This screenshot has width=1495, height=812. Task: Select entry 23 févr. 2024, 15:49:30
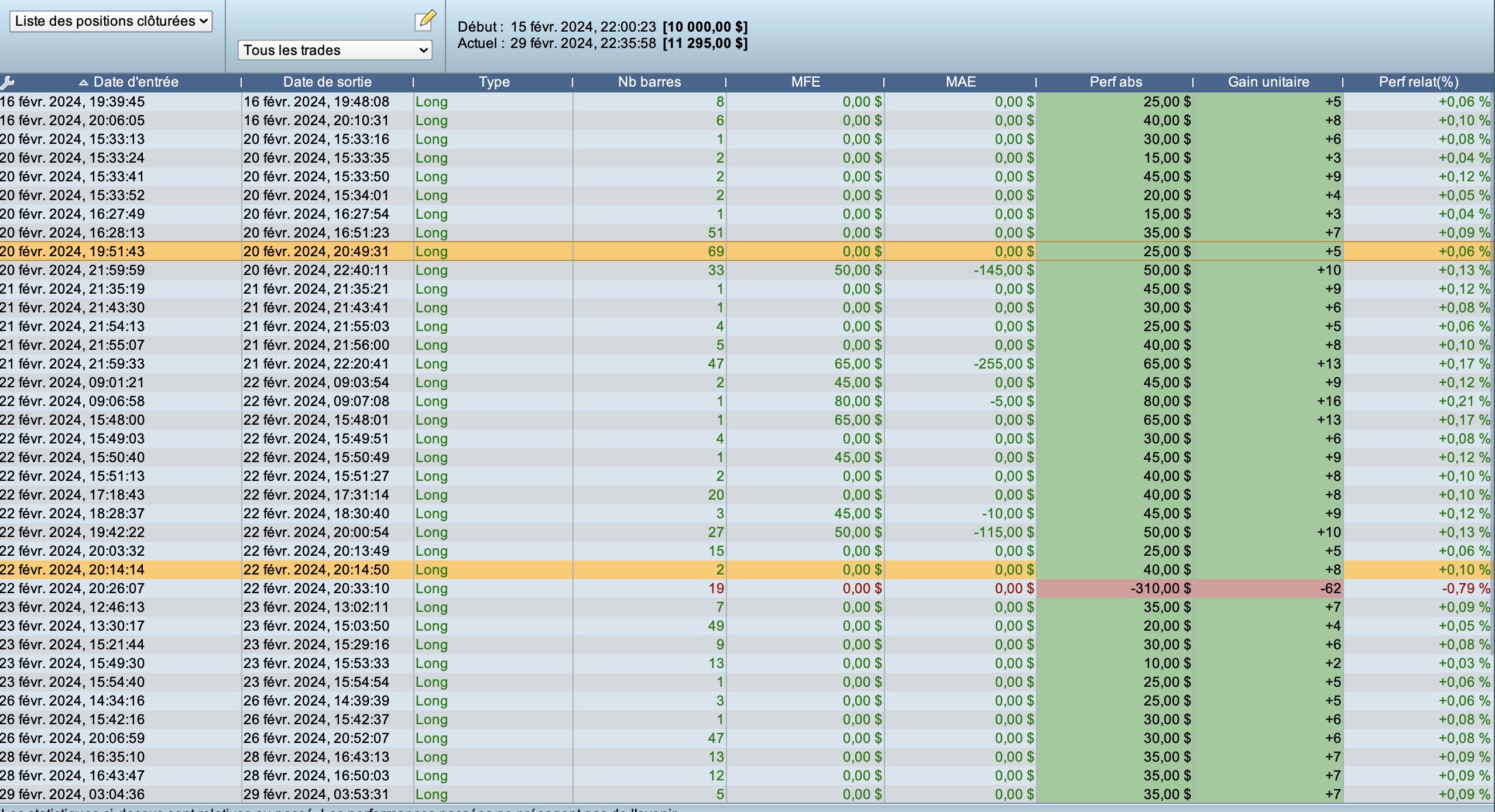73,663
